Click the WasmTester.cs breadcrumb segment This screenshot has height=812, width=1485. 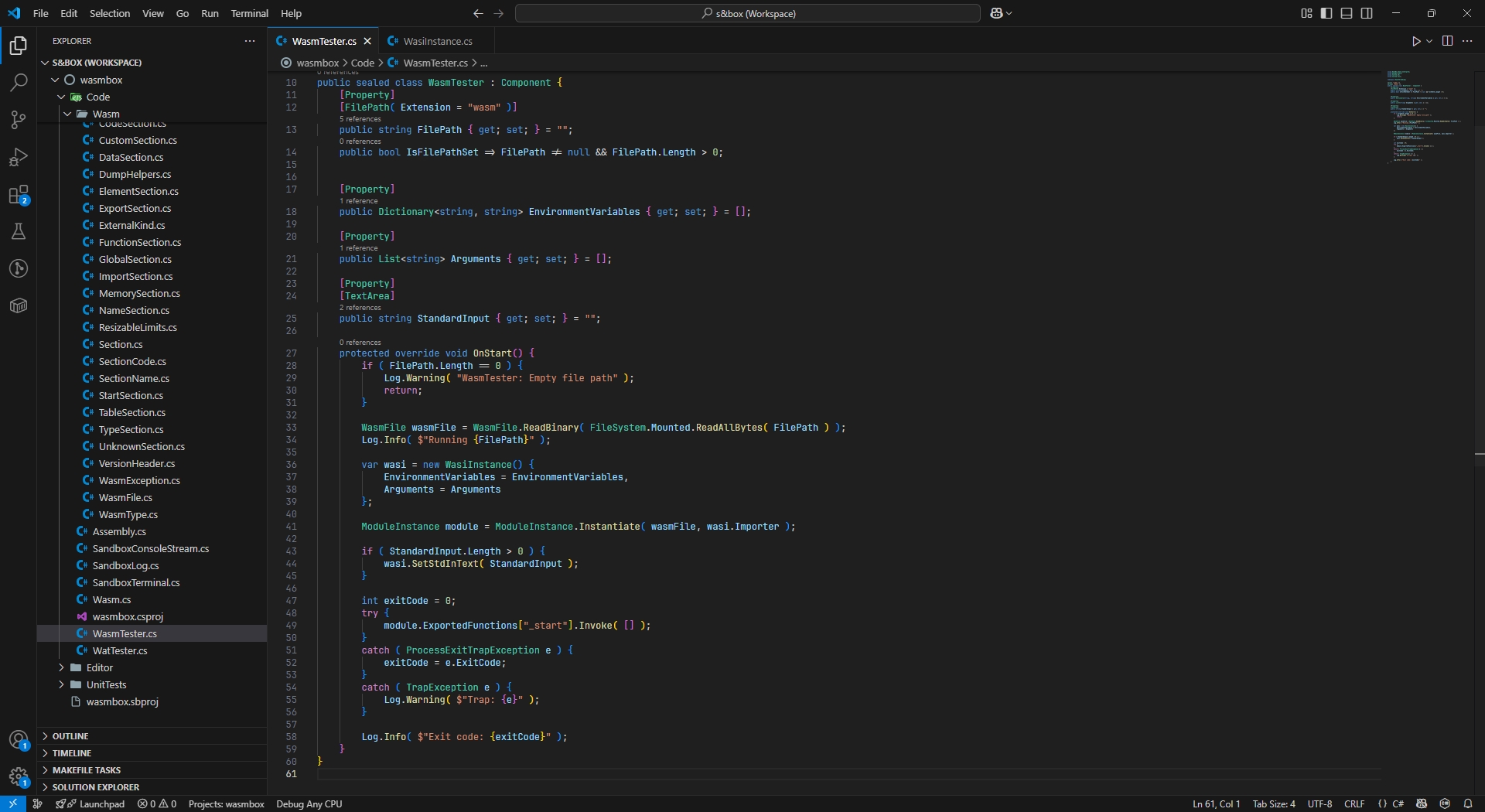pyautogui.click(x=435, y=63)
